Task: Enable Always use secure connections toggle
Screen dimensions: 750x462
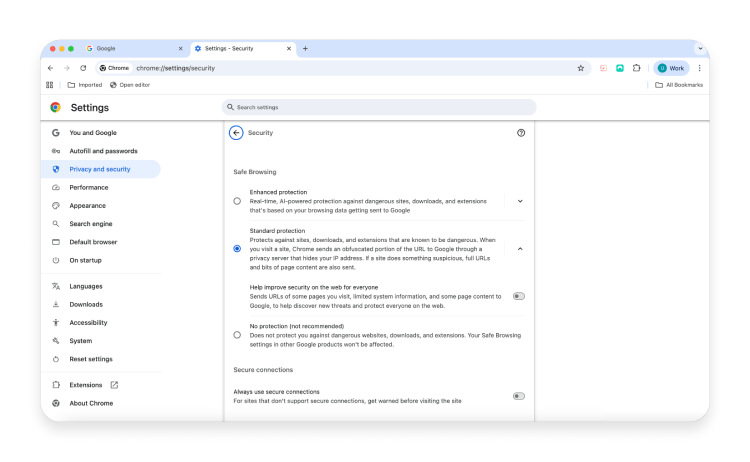Action: coord(518,396)
